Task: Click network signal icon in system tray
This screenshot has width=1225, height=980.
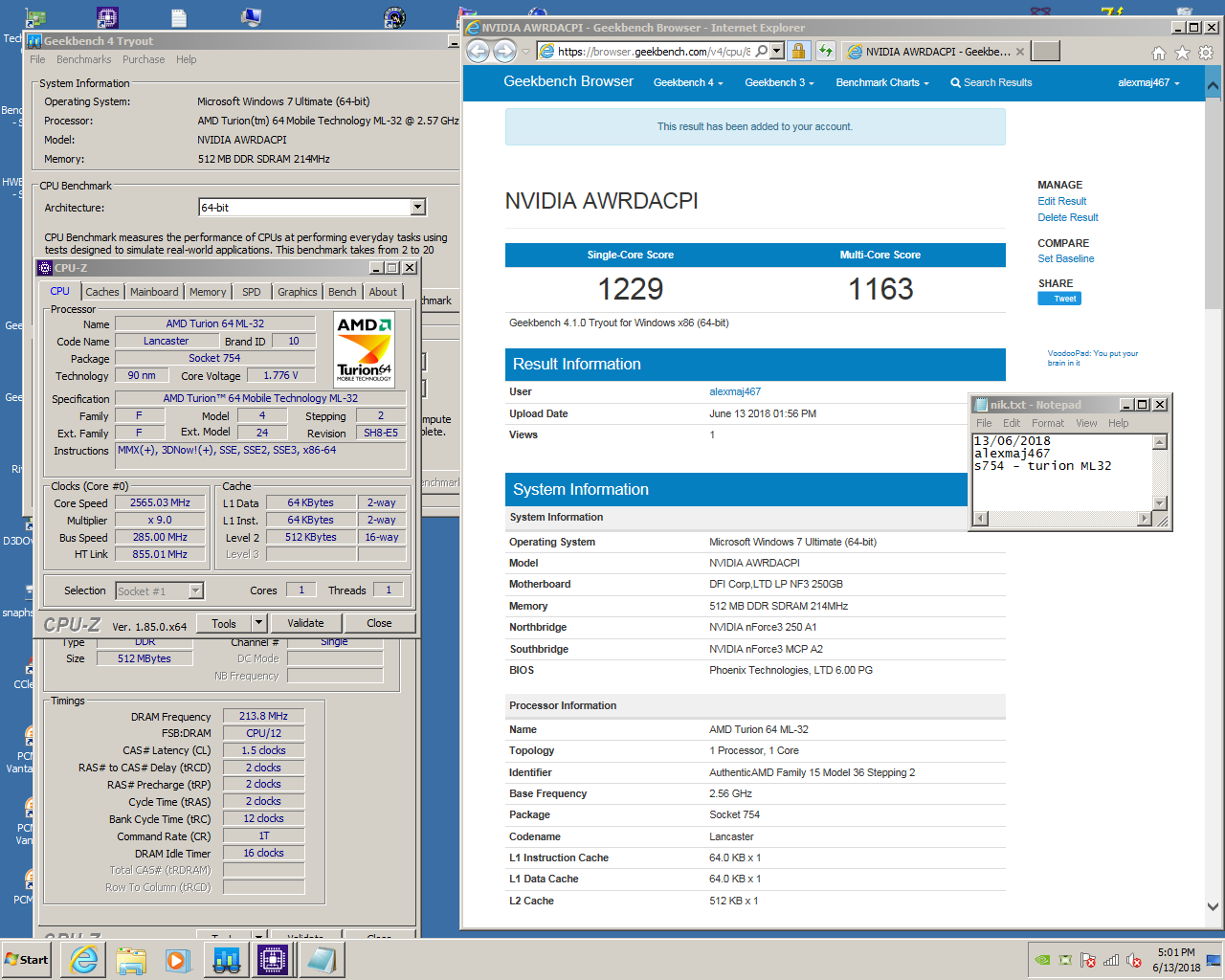Action: tap(1111, 960)
